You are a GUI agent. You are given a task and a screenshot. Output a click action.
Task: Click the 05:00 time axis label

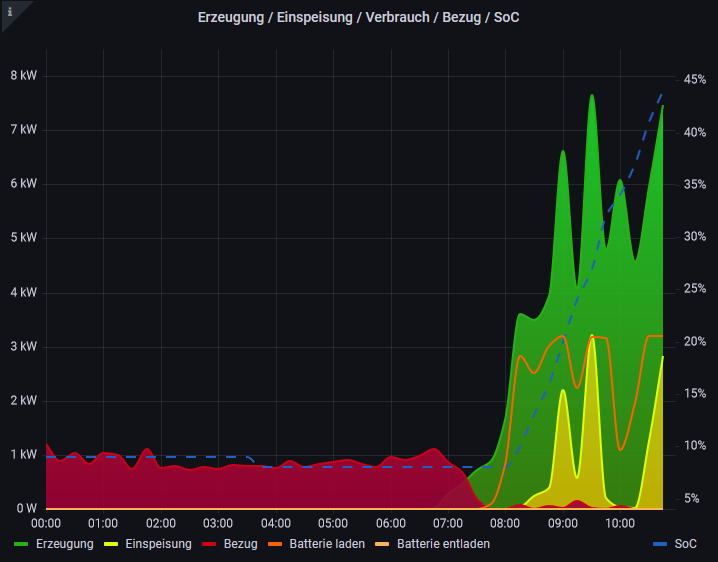point(333,524)
